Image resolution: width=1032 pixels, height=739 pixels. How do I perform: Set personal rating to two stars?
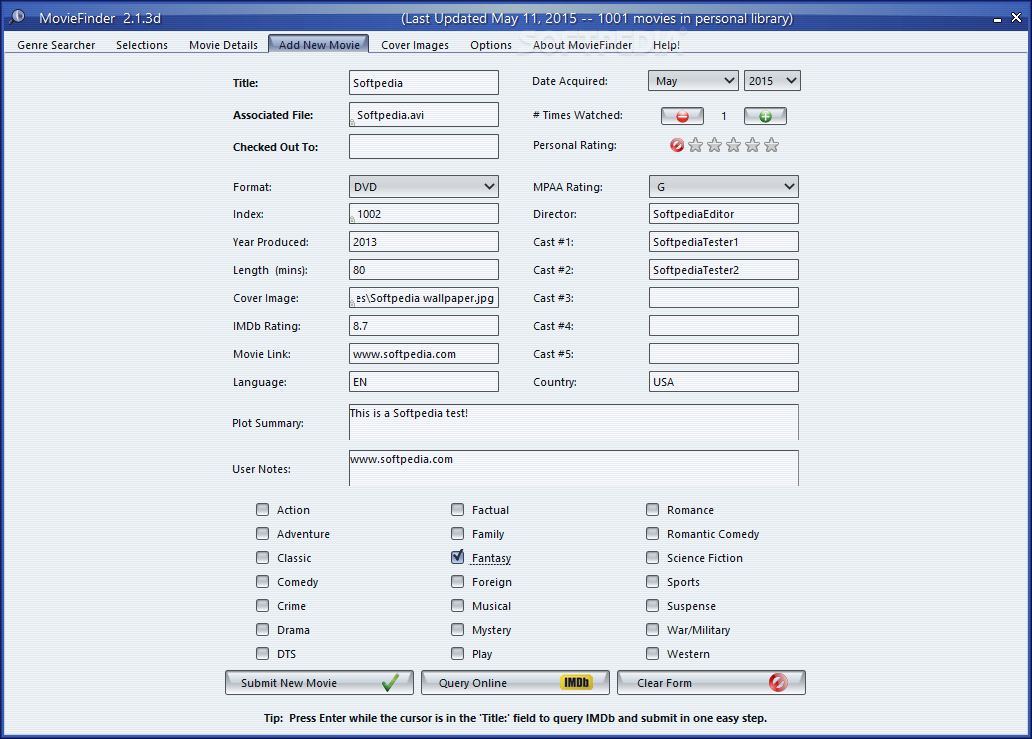[x=714, y=145]
